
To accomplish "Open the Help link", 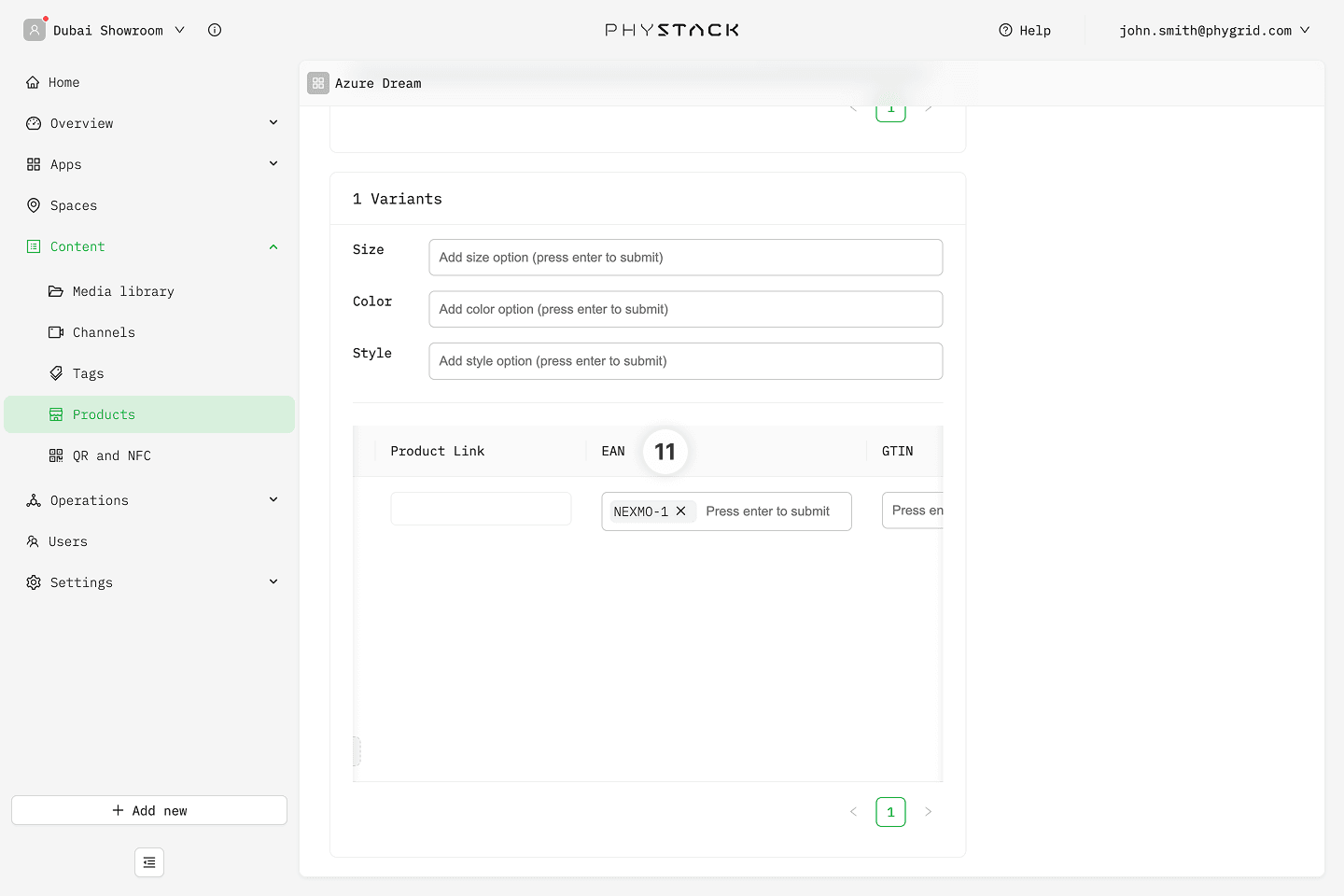I will [x=1025, y=30].
